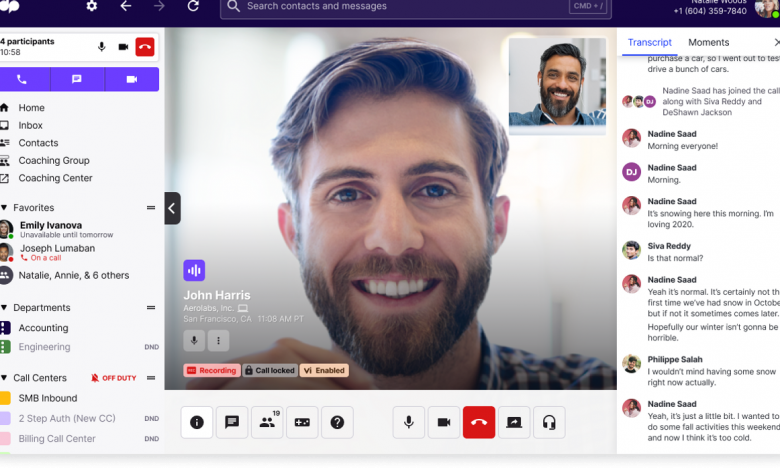Click the purple voice intelligence waveform icon

pos(194,271)
